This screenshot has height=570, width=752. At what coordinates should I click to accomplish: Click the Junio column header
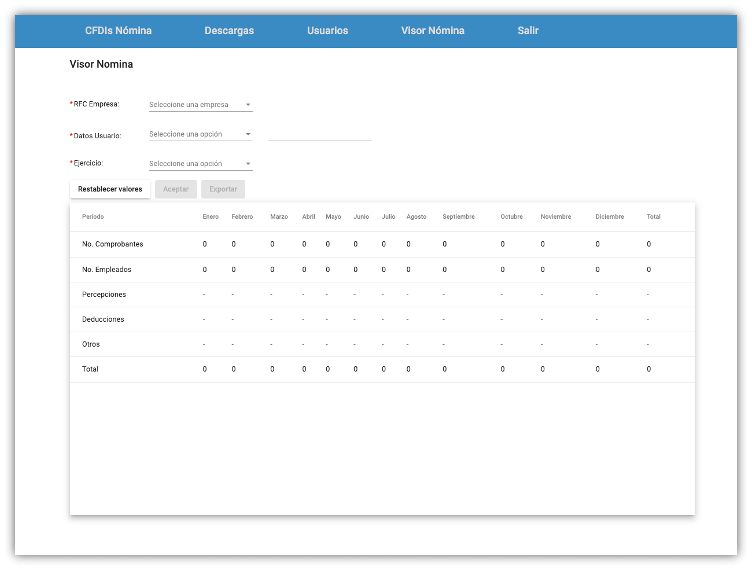[x=361, y=217]
